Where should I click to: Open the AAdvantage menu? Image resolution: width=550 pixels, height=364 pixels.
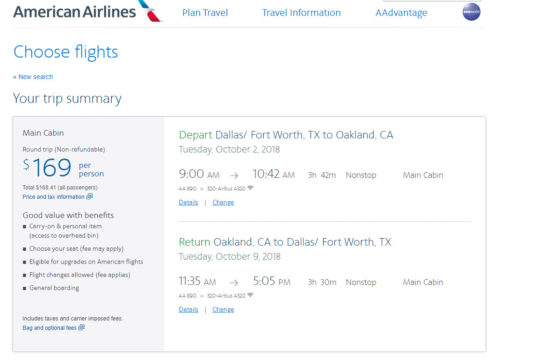401,13
